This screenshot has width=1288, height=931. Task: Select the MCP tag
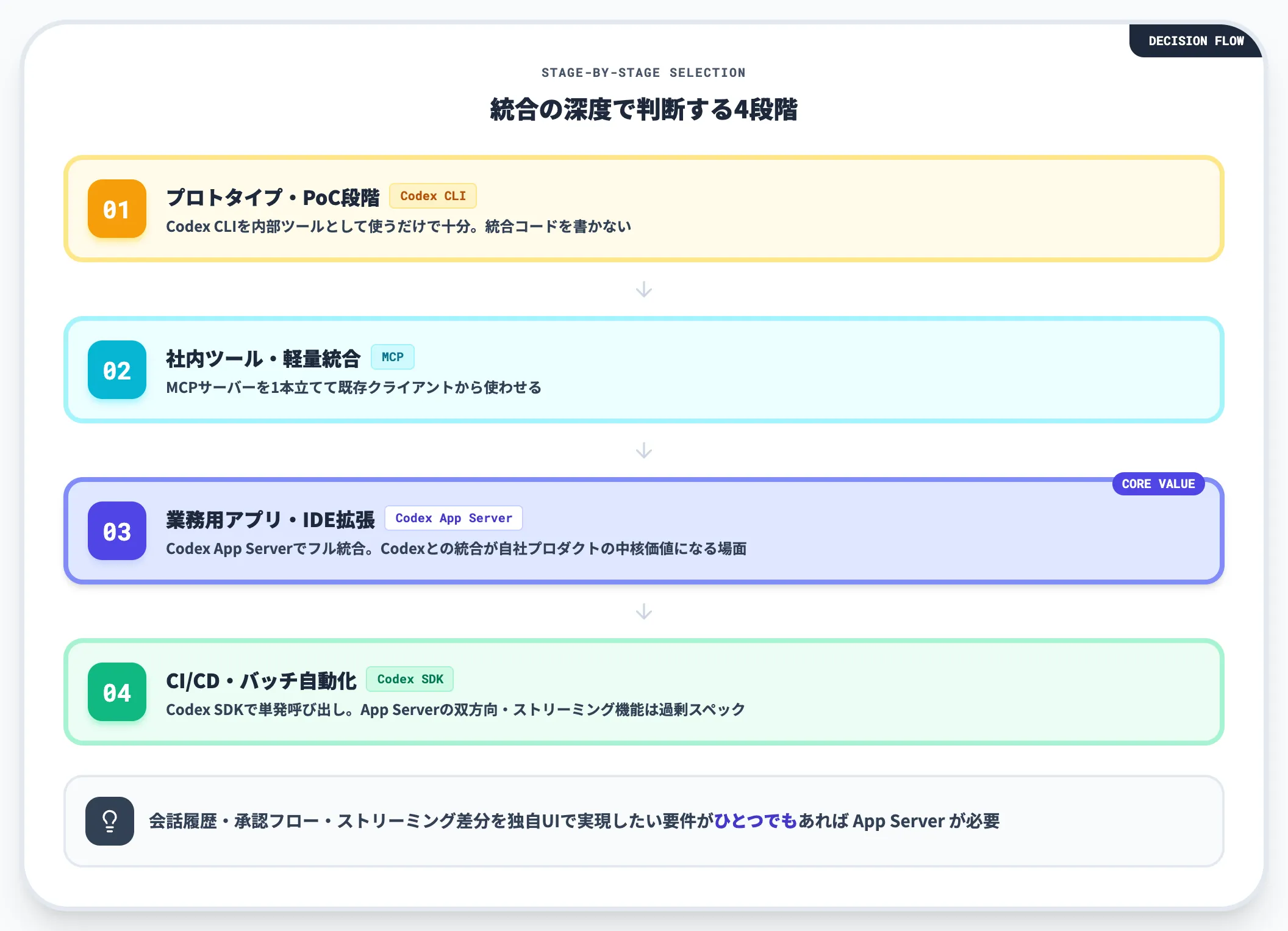point(393,357)
